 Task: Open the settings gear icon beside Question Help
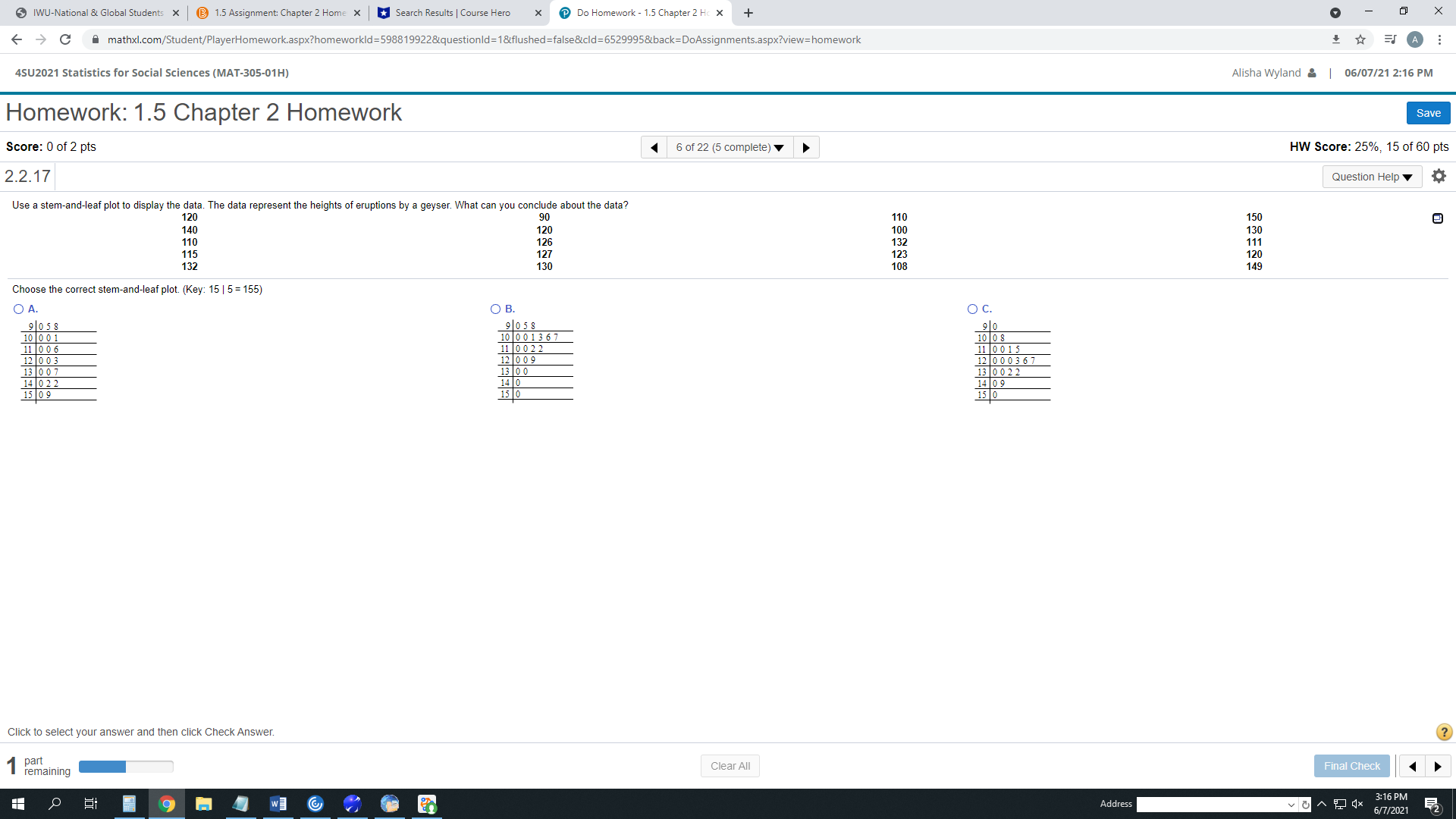(x=1439, y=176)
